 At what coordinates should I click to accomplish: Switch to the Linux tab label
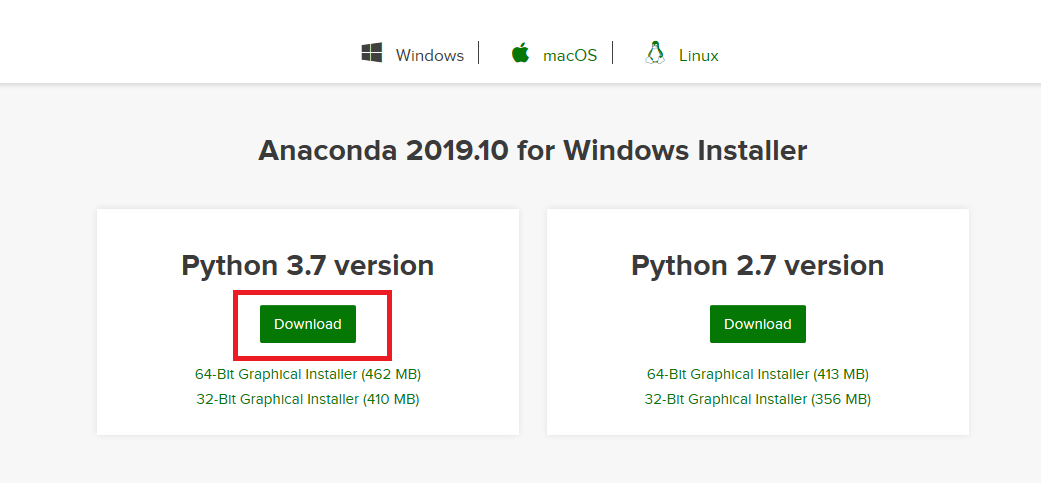[x=698, y=55]
